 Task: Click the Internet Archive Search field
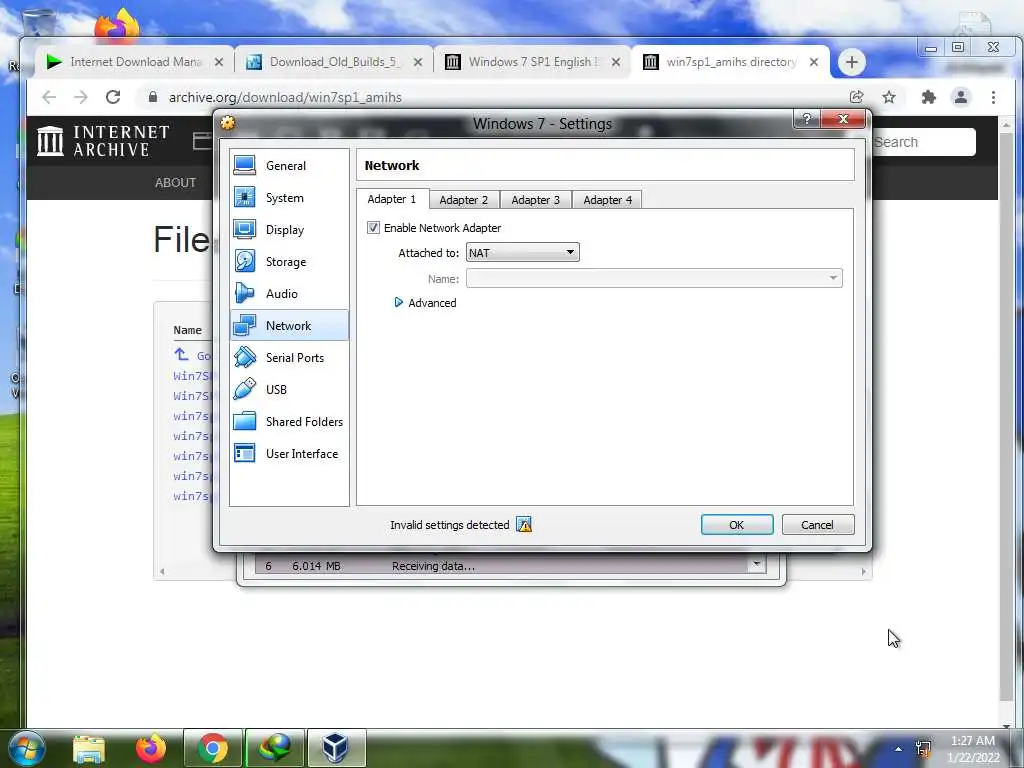[923, 142]
